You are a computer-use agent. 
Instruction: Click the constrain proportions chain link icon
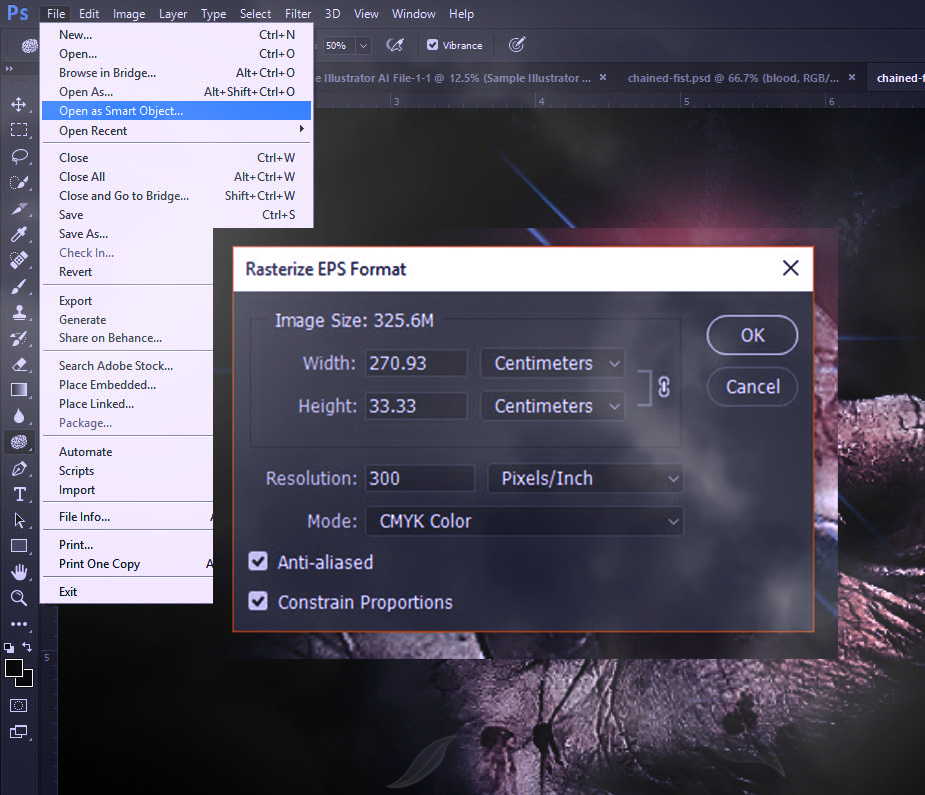point(663,385)
